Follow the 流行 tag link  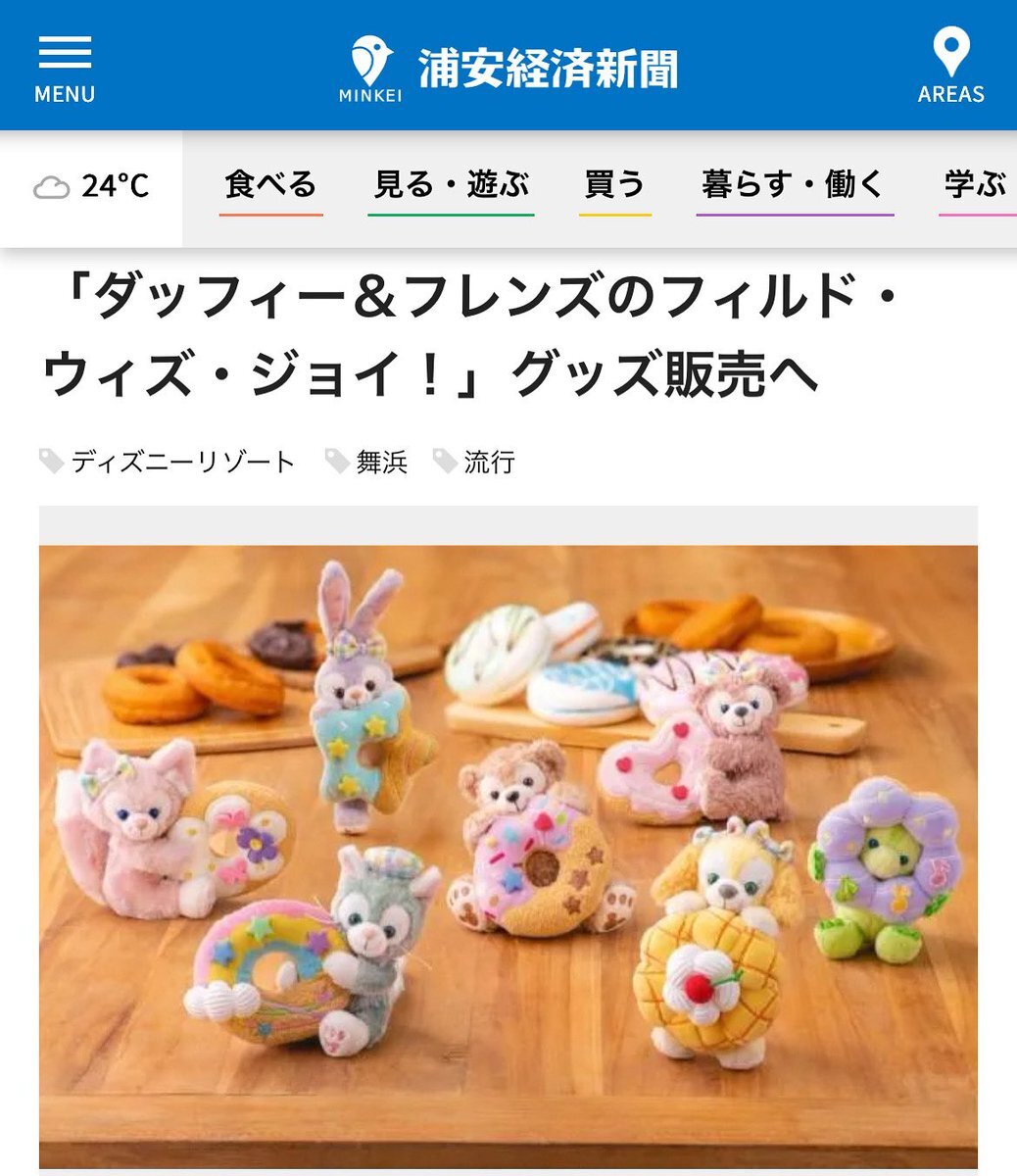click(x=490, y=462)
